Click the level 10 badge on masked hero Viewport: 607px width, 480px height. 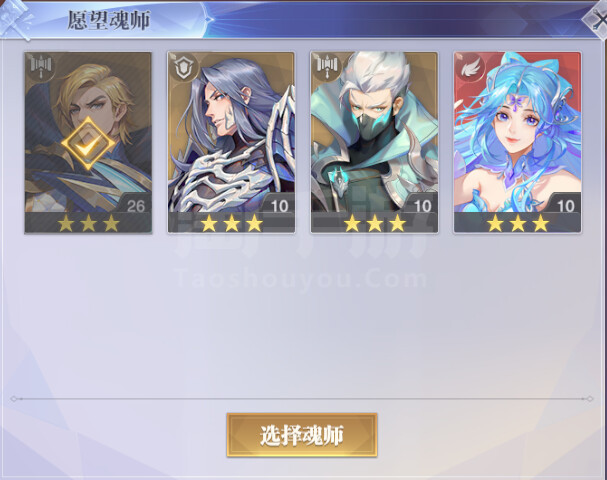[x=422, y=205]
